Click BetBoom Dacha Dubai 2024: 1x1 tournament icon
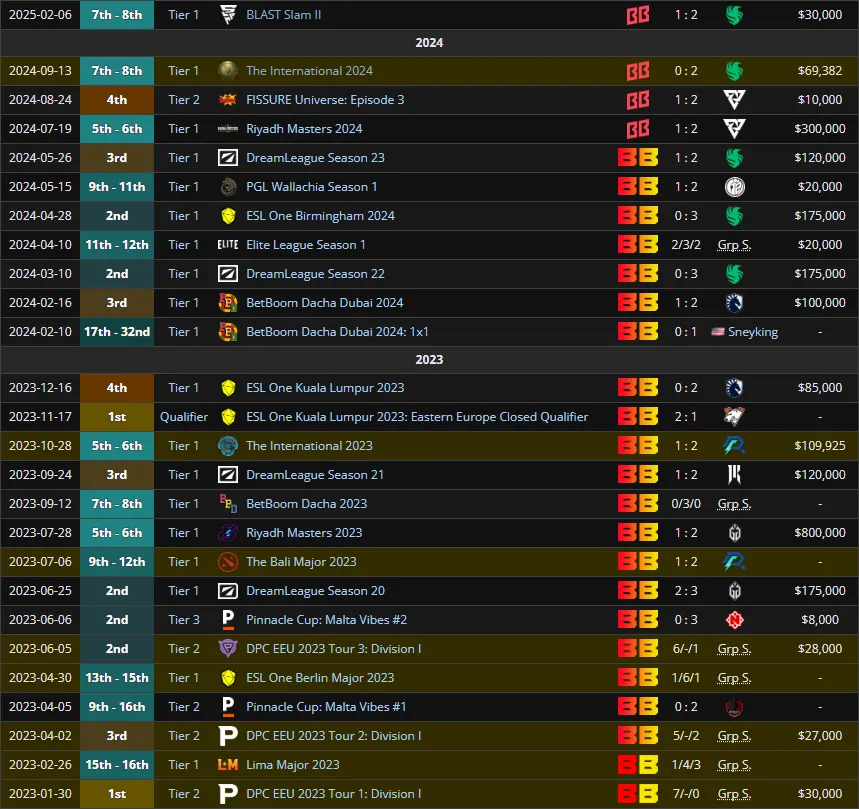The image size is (859, 809). pos(228,332)
